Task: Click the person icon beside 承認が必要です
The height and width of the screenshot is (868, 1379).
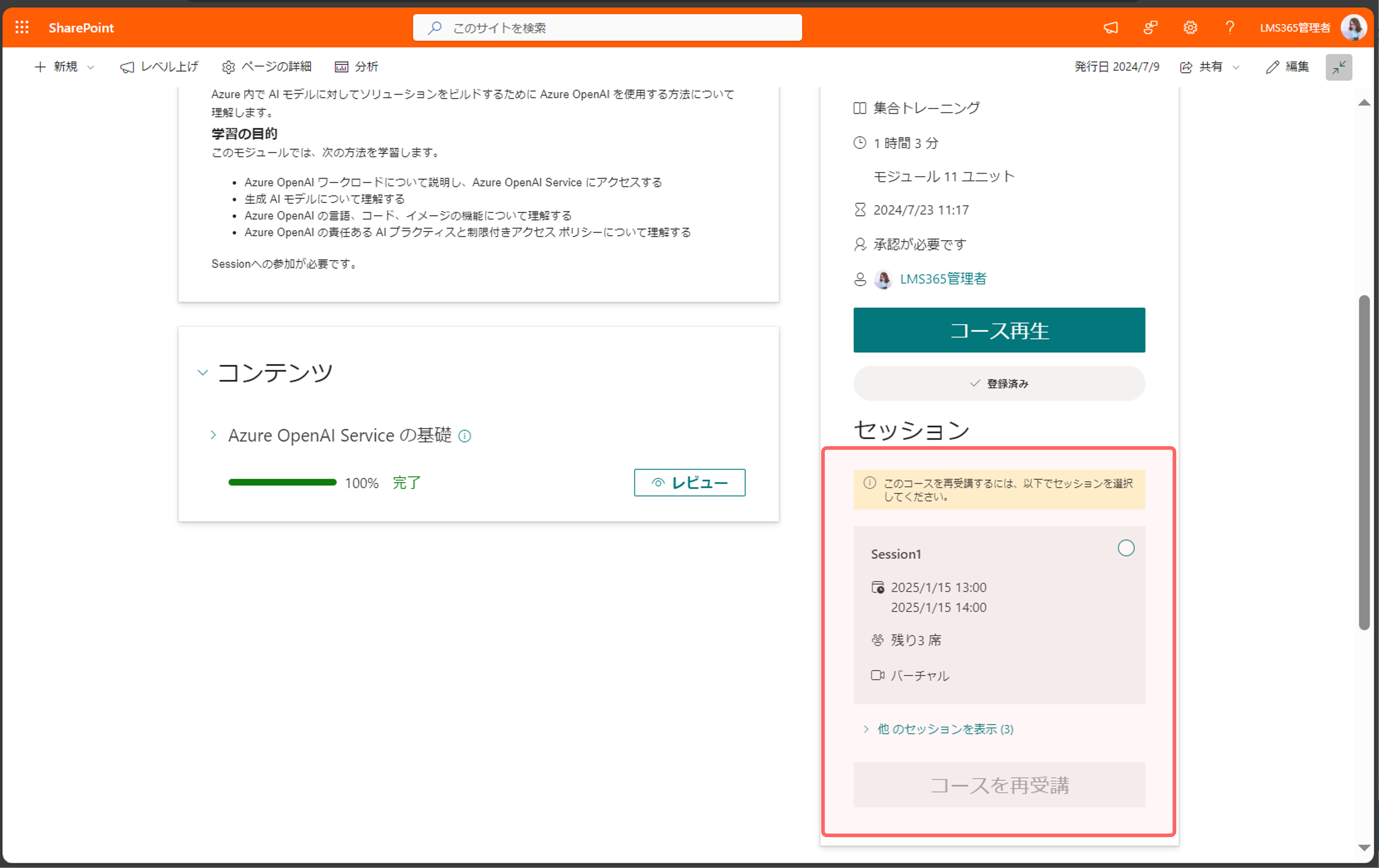Action: [860, 244]
